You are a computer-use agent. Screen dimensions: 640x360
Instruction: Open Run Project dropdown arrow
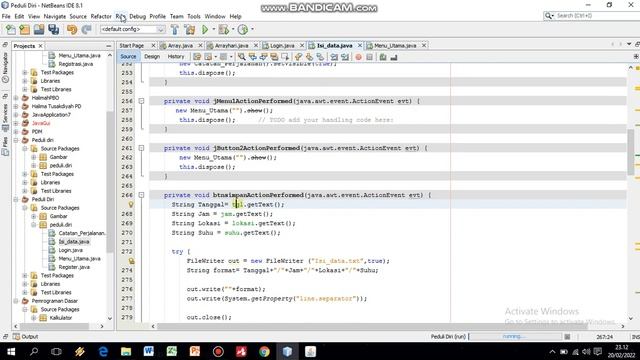(x=213, y=29)
